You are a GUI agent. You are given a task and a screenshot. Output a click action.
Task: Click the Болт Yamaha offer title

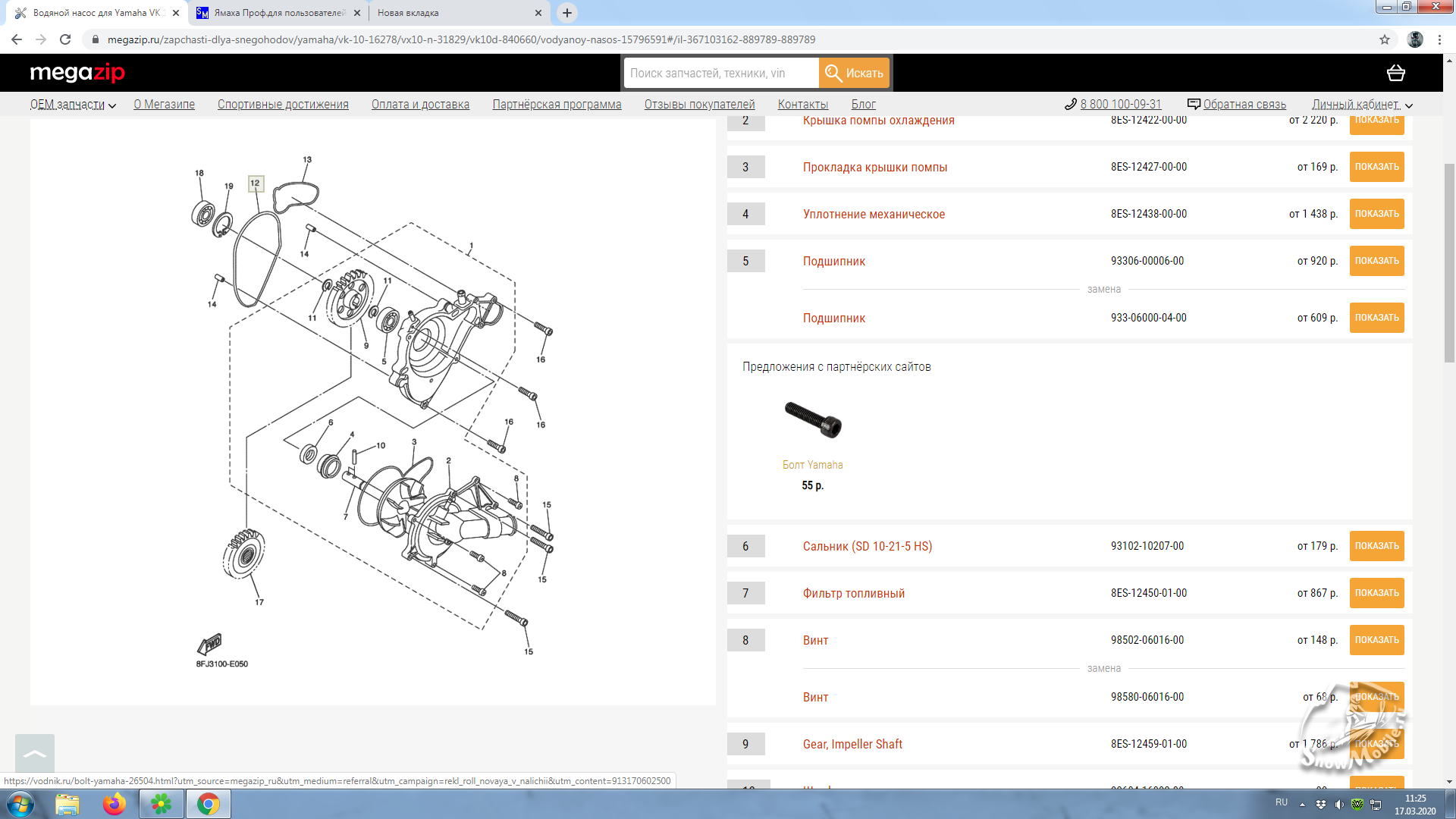click(812, 465)
